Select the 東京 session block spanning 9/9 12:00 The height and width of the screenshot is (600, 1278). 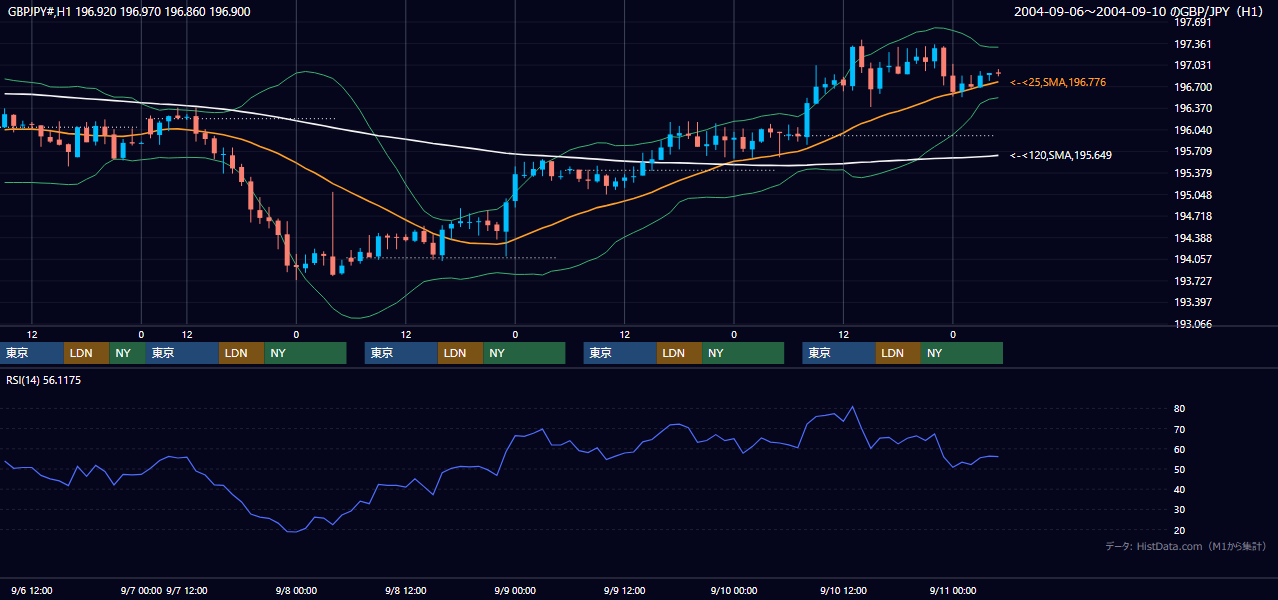pos(620,353)
